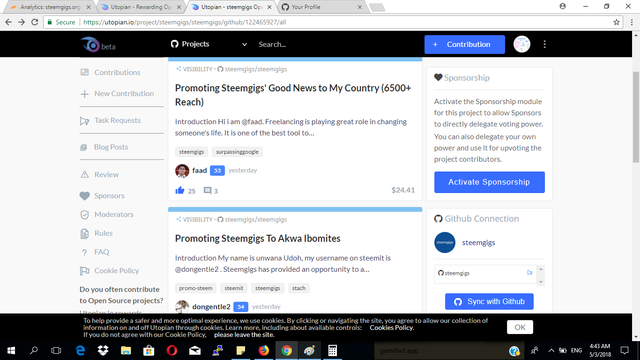640x360 pixels.
Task: Click the Moderators shield icon
Action: click(x=84, y=215)
